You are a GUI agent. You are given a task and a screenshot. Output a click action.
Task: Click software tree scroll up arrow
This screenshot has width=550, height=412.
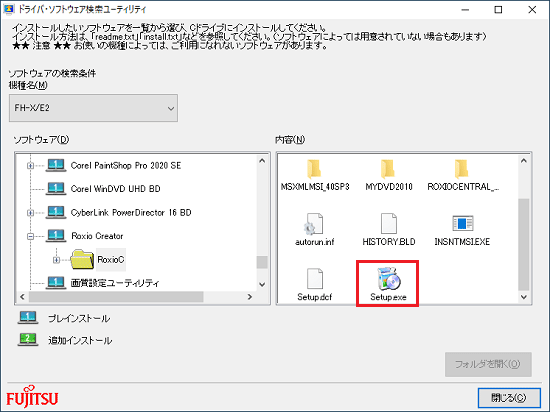[x=262, y=161]
